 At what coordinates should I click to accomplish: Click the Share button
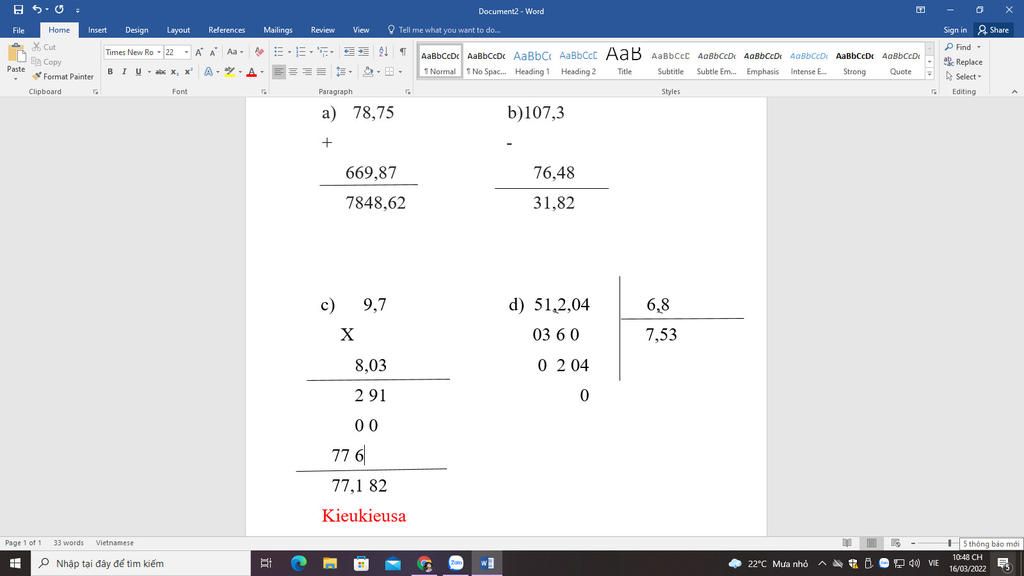tap(993, 30)
